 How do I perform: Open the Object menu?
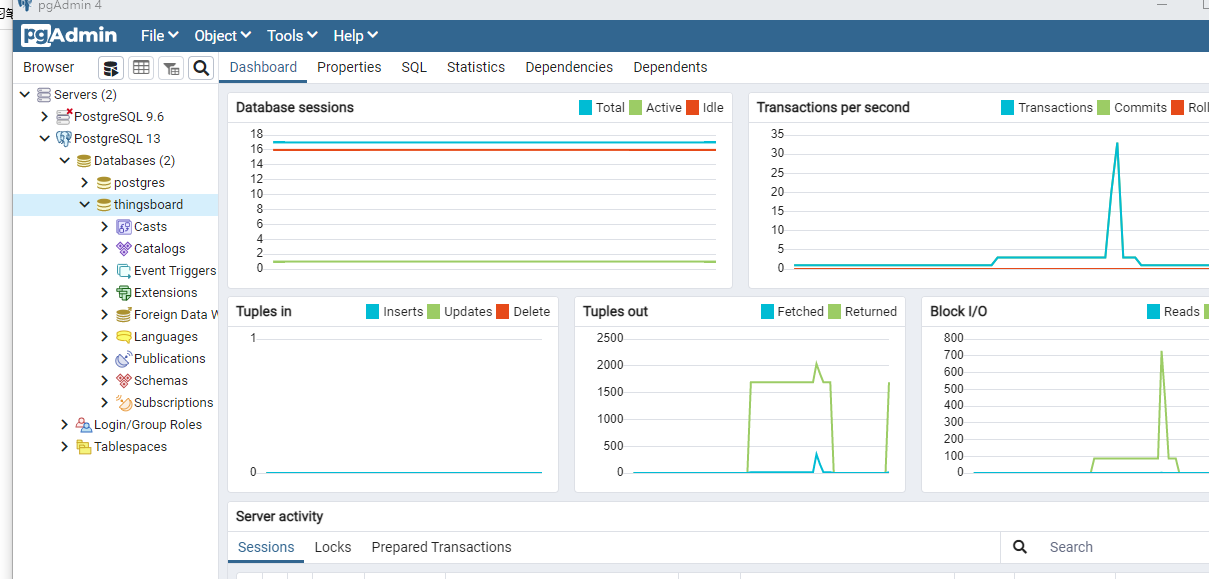click(223, 36)
